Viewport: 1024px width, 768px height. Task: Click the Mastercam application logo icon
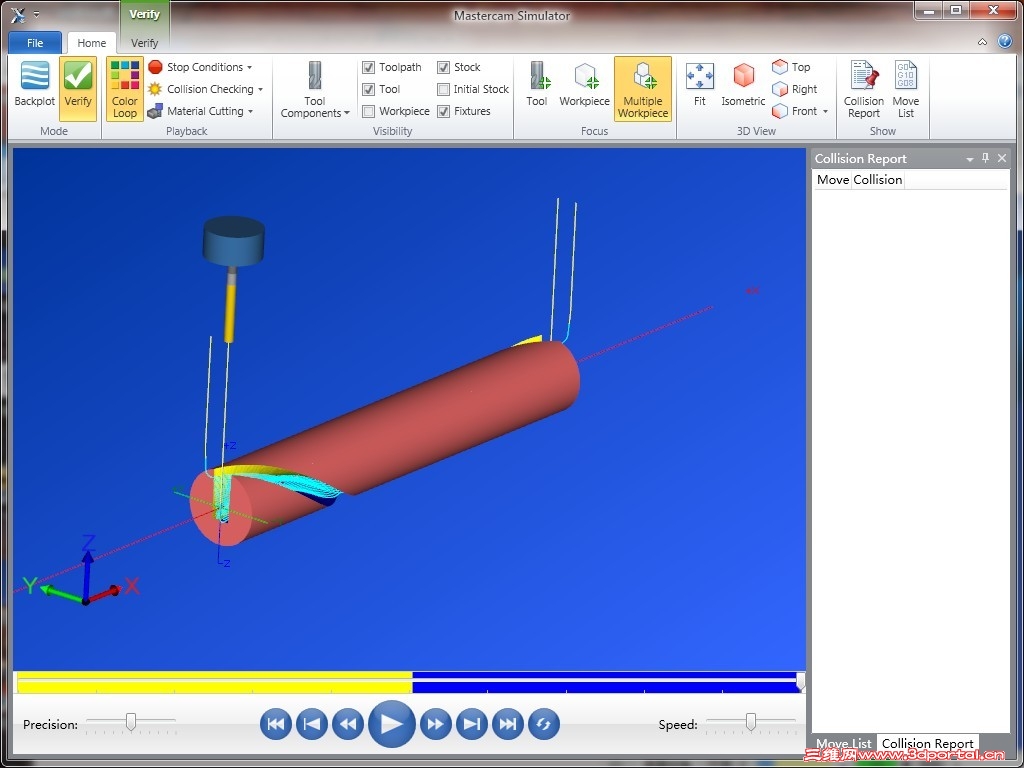coord(18,14)
